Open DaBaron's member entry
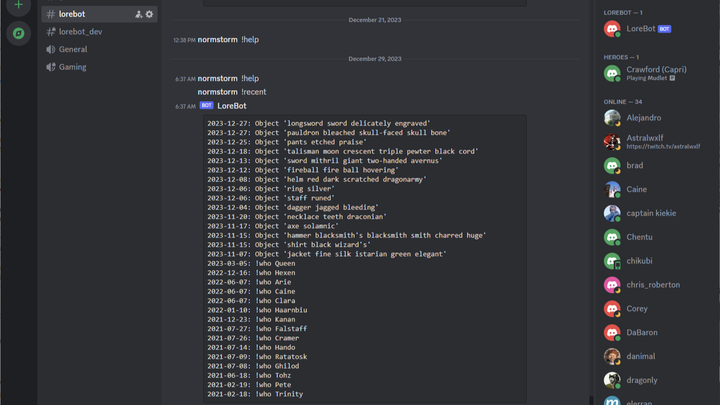The width and height of the screenshot is (720, 405). click(642, 332)
